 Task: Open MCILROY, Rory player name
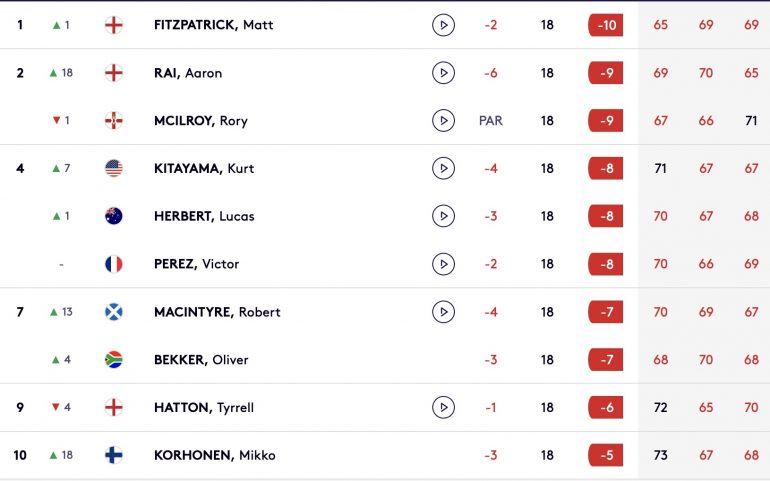click(x=200, y=121)
